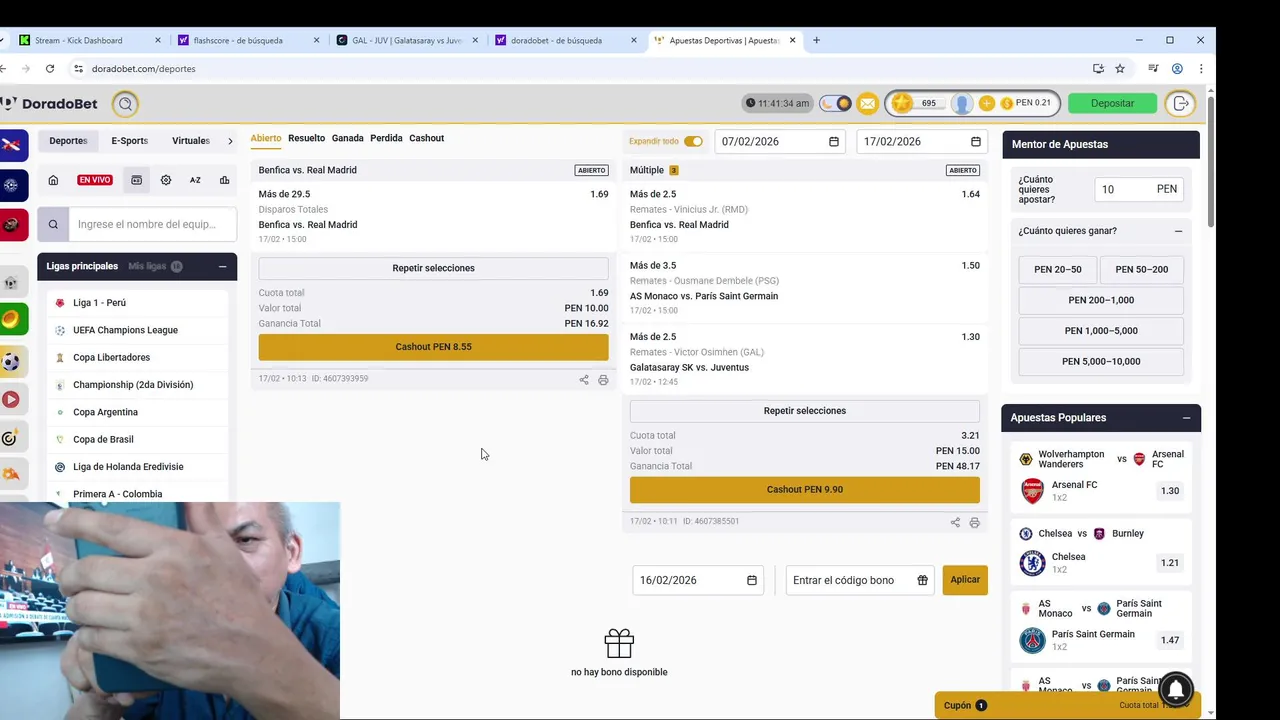The height and width of the screenshot is (720, 1280).
Task: Choose PEN 5,000–10,000 winnings range
Action: [x=1101, y=361]
